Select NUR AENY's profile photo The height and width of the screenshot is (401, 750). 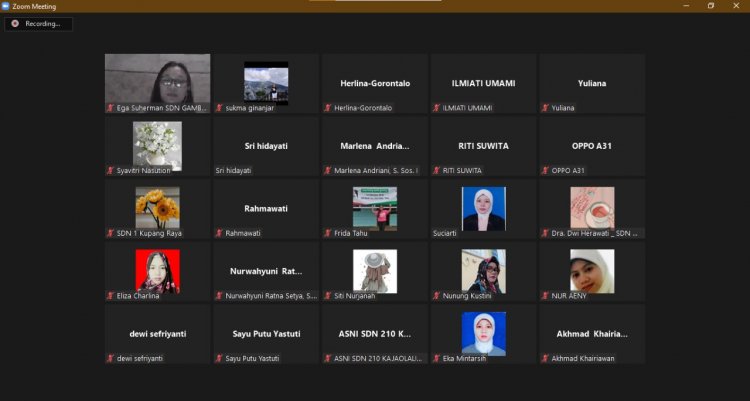(592, 271)
